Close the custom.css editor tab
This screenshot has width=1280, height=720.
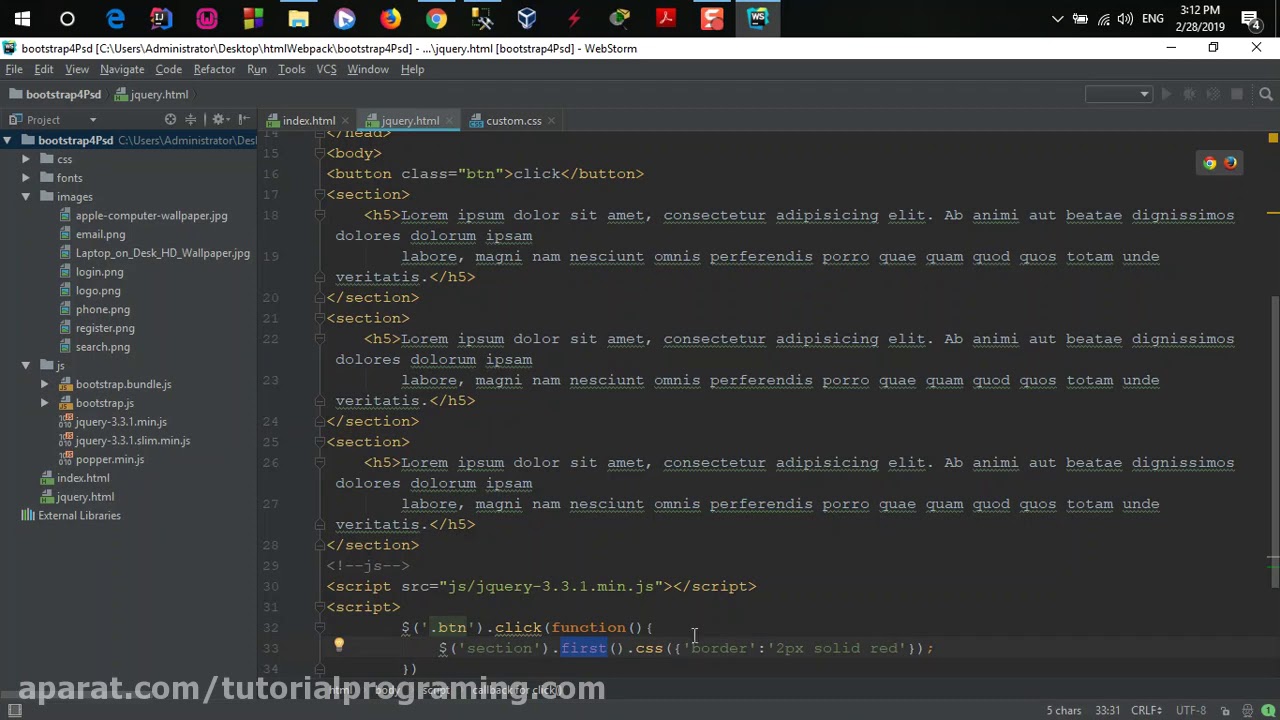point(551,121)
